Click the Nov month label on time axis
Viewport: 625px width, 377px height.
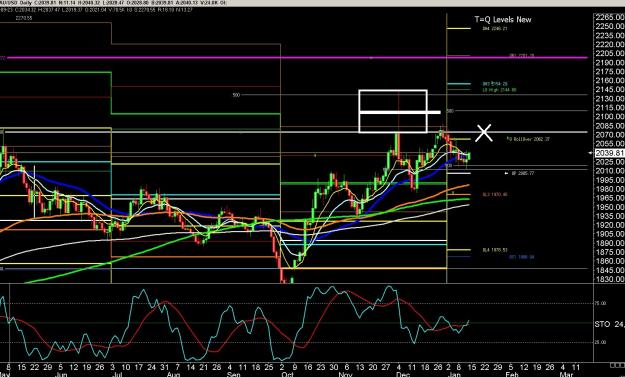pyautogui.click(x=345, y=375)
